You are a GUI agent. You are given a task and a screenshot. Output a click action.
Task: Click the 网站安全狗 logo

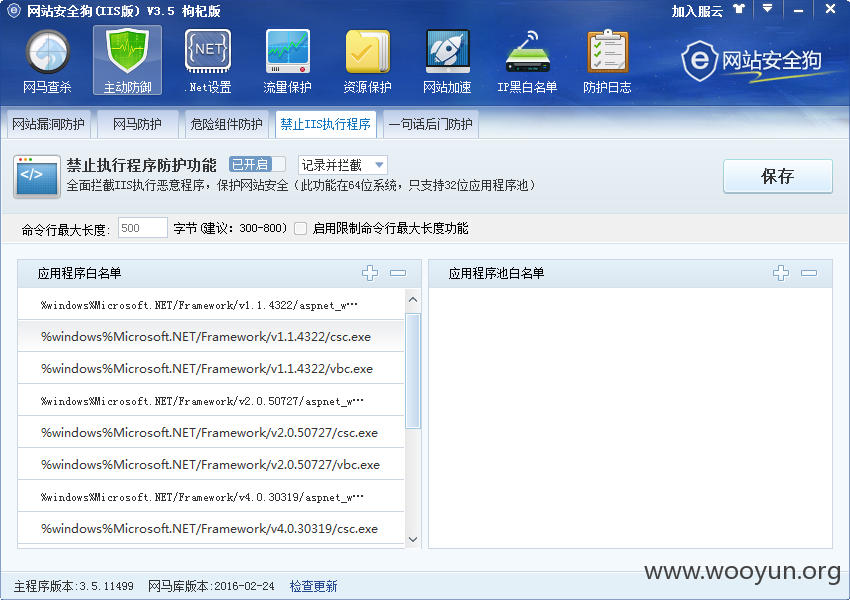coord(752,61)
